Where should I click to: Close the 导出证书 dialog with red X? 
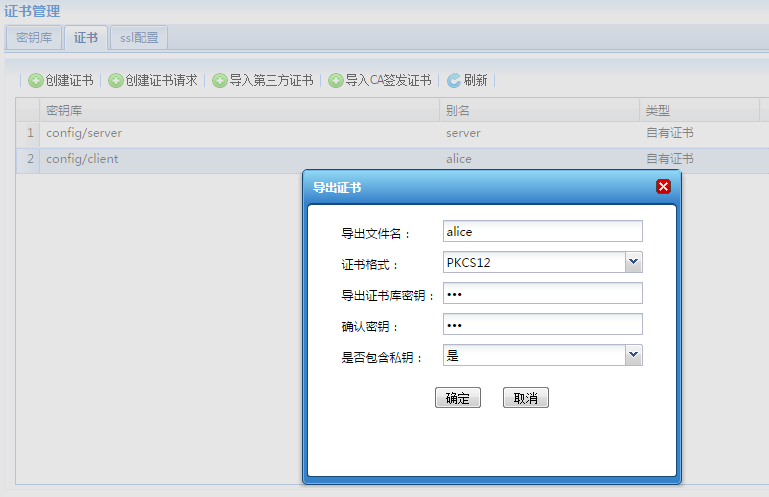tap(663, 186)
